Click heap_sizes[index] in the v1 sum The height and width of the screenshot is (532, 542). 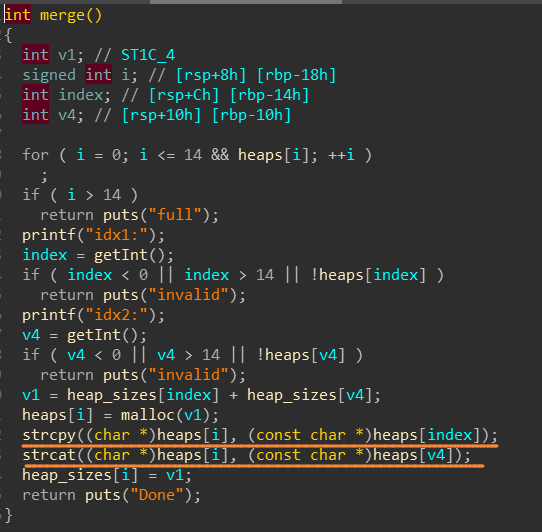pos(143,395)
